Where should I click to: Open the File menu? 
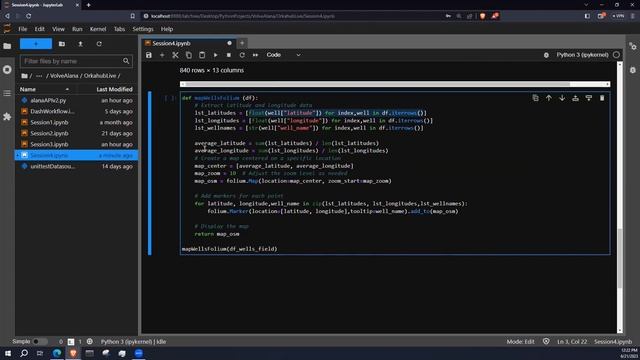pyautogui.click(x=23, y=29)
